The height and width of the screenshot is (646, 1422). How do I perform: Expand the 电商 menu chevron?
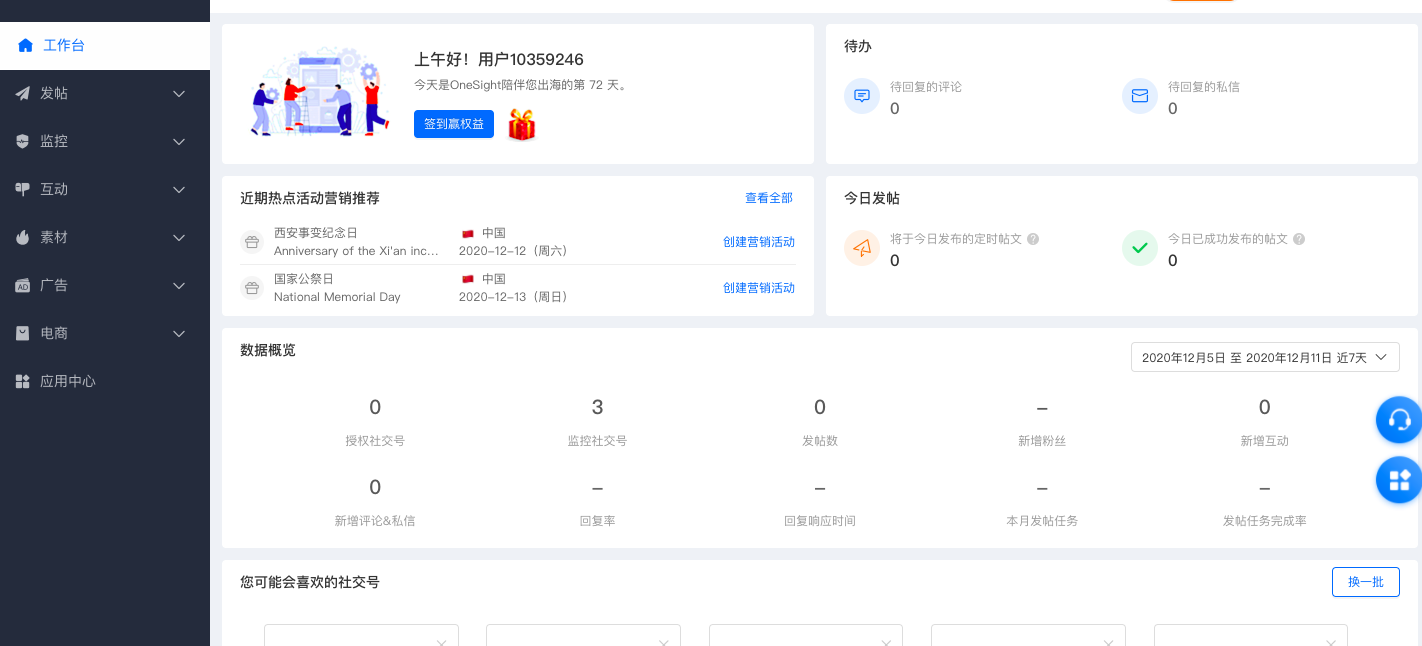point(179,333)
